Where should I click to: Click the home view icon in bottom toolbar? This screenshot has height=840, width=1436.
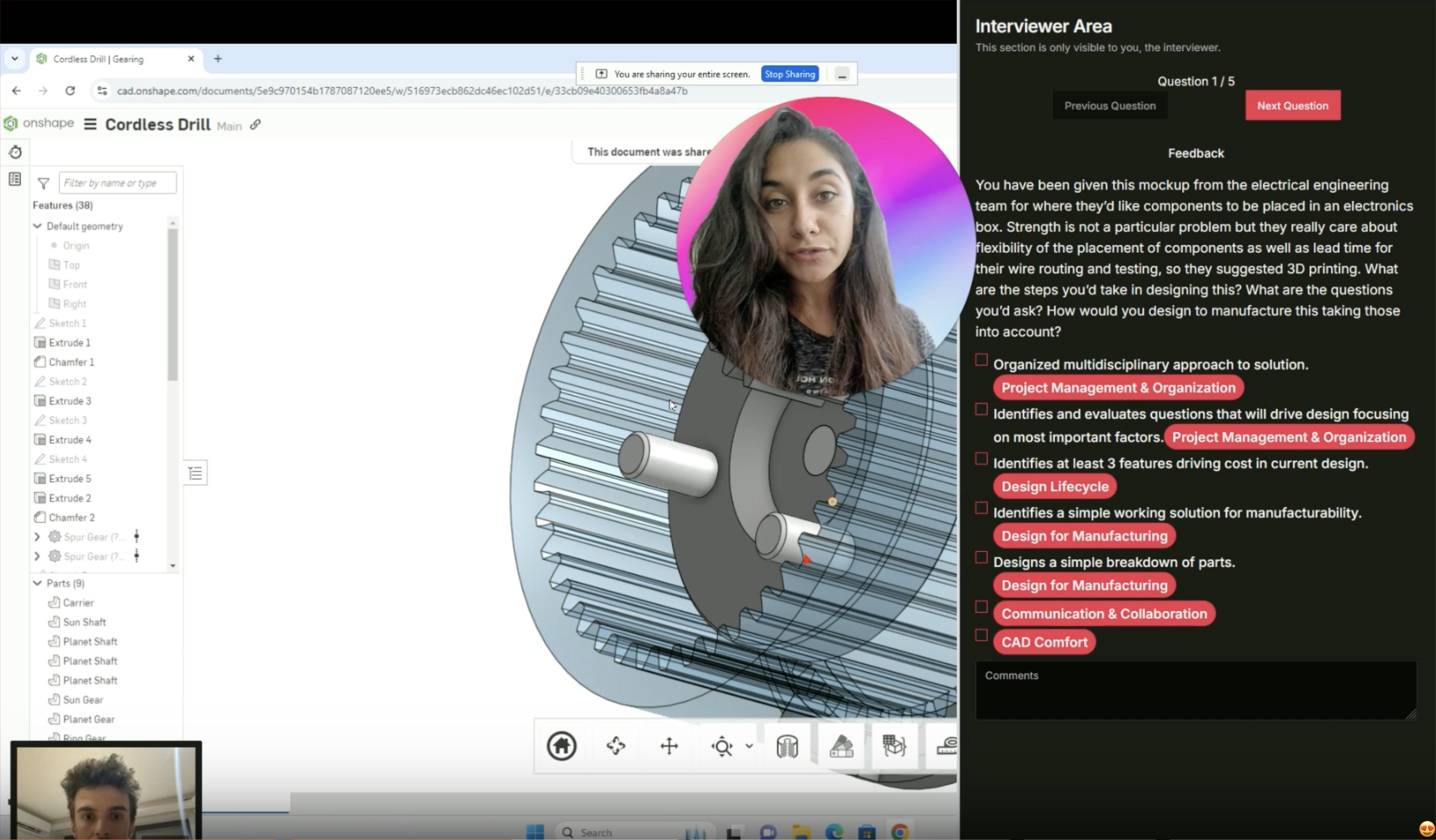tap(561, 746)
